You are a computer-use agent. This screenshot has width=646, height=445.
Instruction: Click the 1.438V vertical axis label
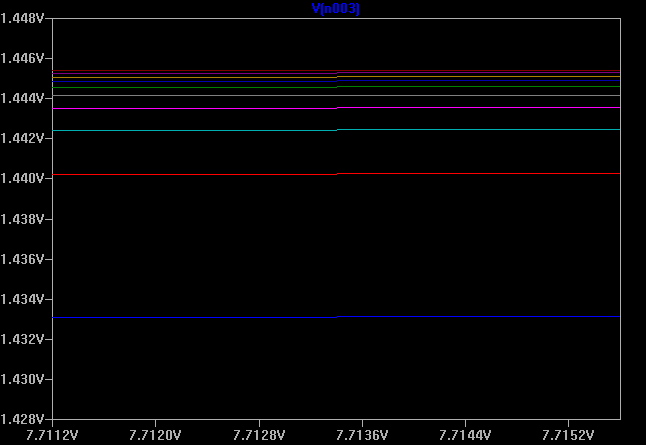22,219
